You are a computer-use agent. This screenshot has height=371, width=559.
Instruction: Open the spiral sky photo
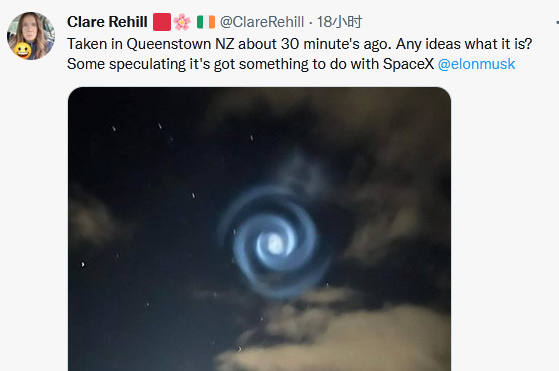[x=259, y=229]
